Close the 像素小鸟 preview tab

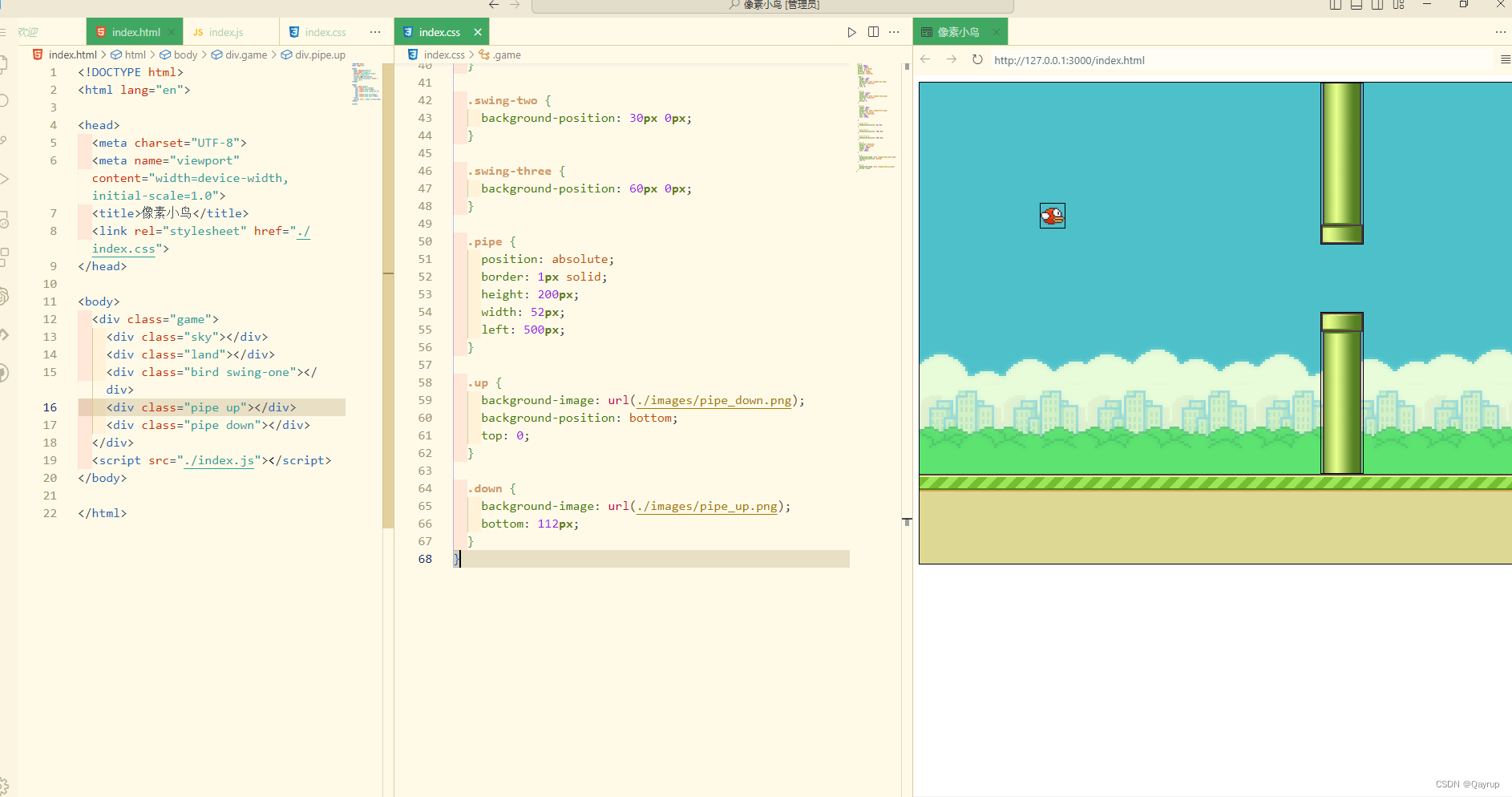click(996, 32)
